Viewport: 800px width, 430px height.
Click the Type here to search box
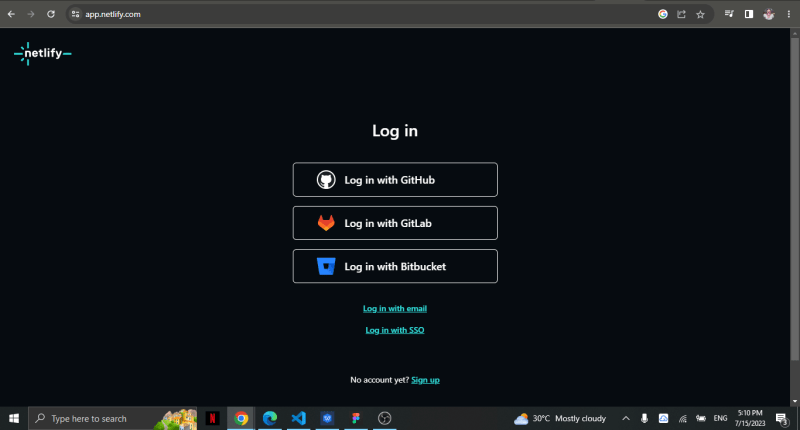[x=112, y=418]
